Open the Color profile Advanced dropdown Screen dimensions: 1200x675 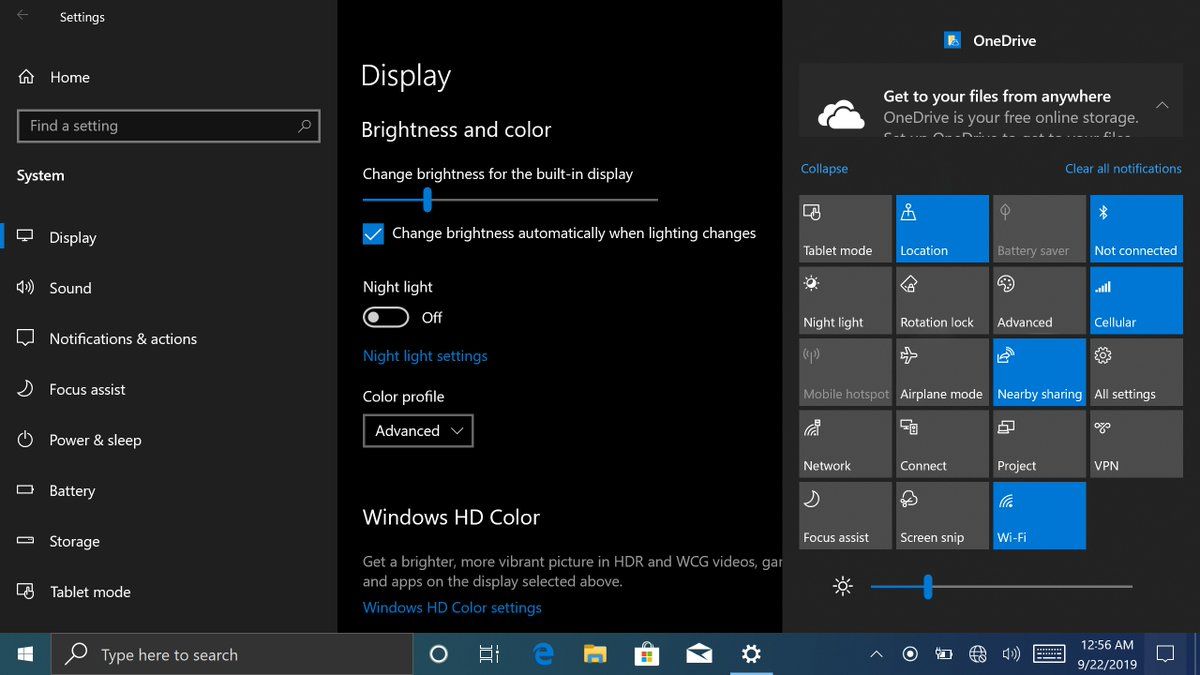418,431
